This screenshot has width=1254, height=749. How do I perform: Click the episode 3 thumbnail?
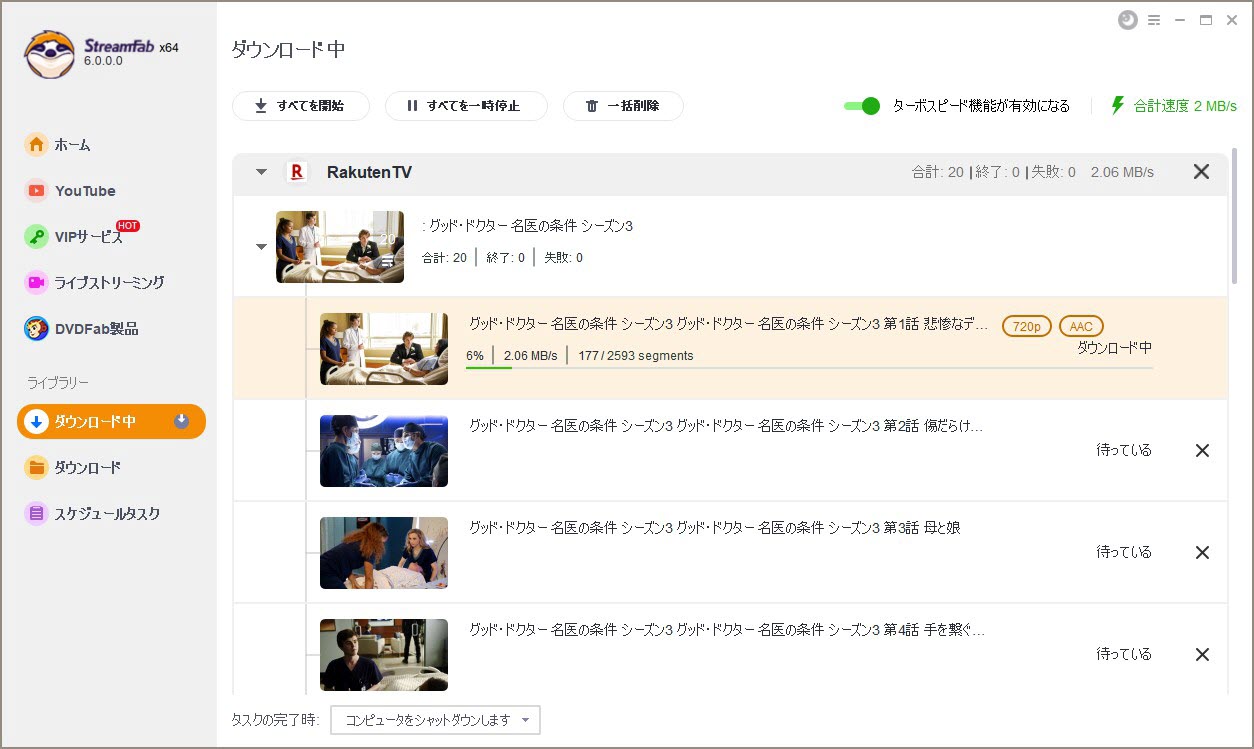click(384, 553)
